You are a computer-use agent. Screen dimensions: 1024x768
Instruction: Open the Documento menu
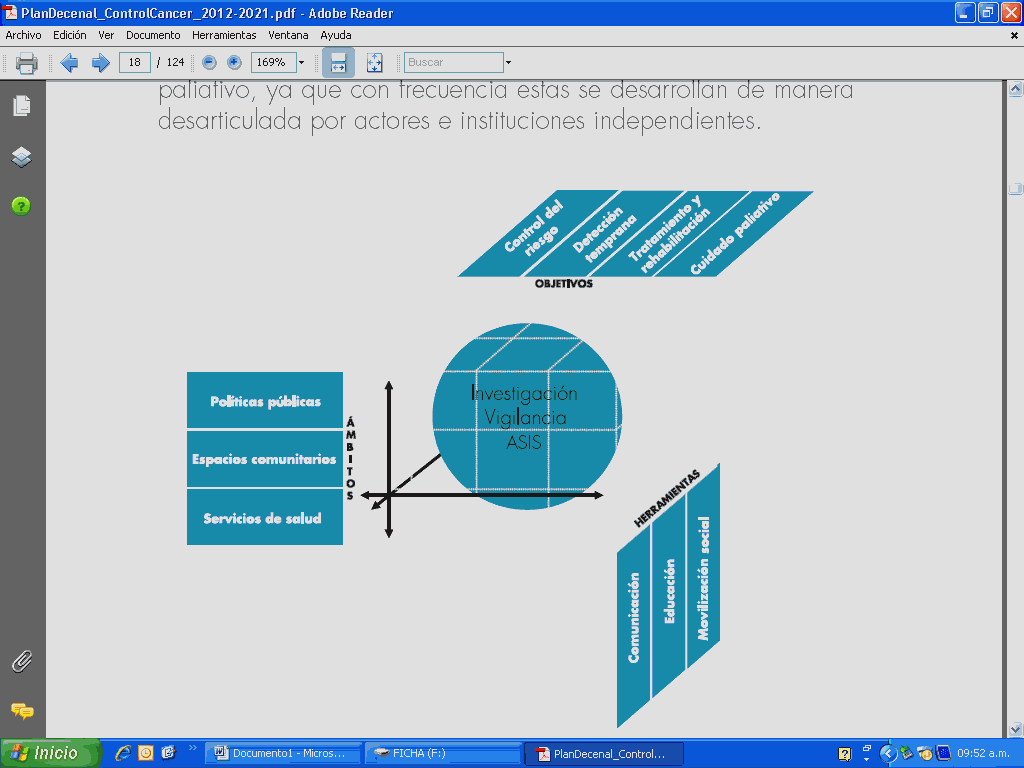[x=153, y=35]
